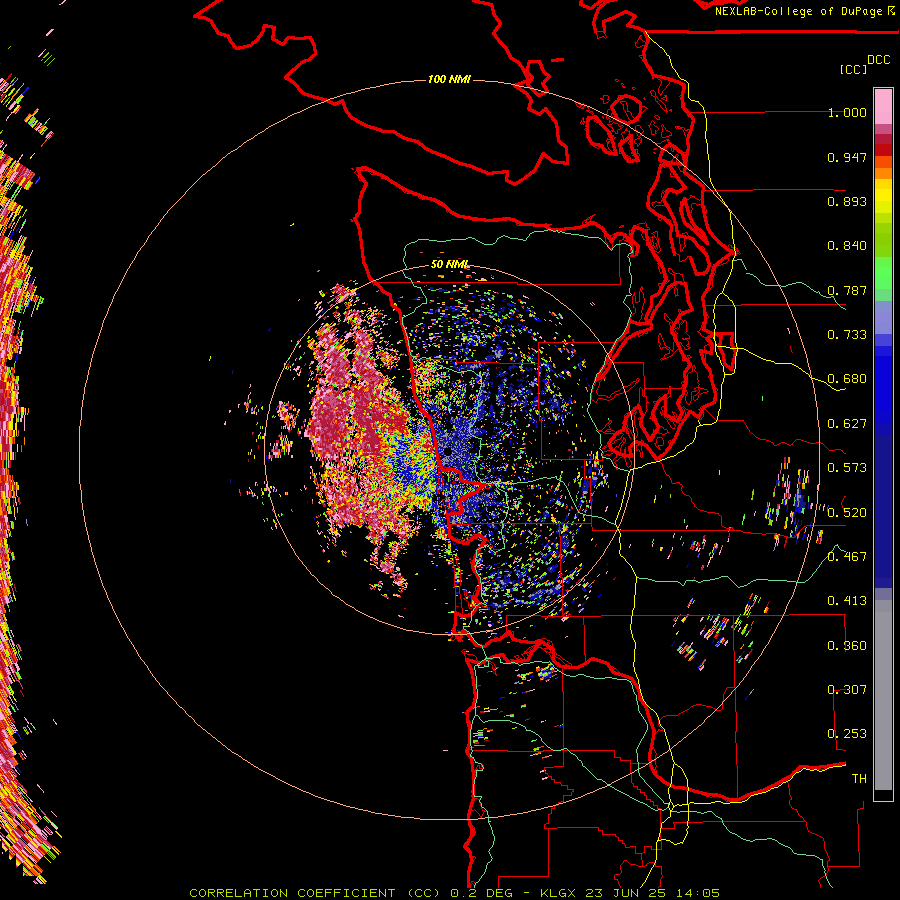Screen dimensions: 900x900
Task: Pick the bright green swatch on color bar
Action: [883, 273]
